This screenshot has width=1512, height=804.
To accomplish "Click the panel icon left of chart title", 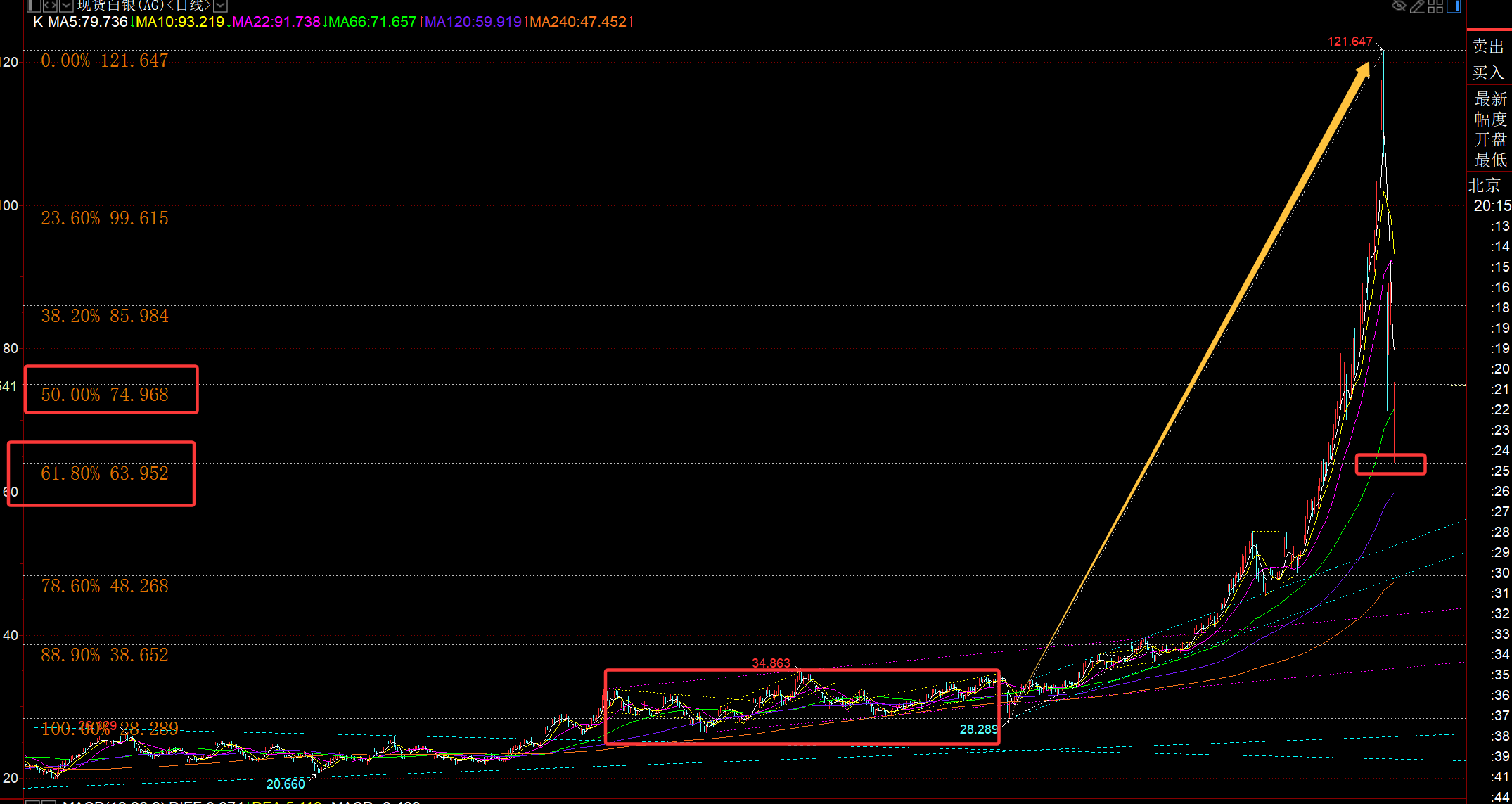I will (x=34, y=6).
